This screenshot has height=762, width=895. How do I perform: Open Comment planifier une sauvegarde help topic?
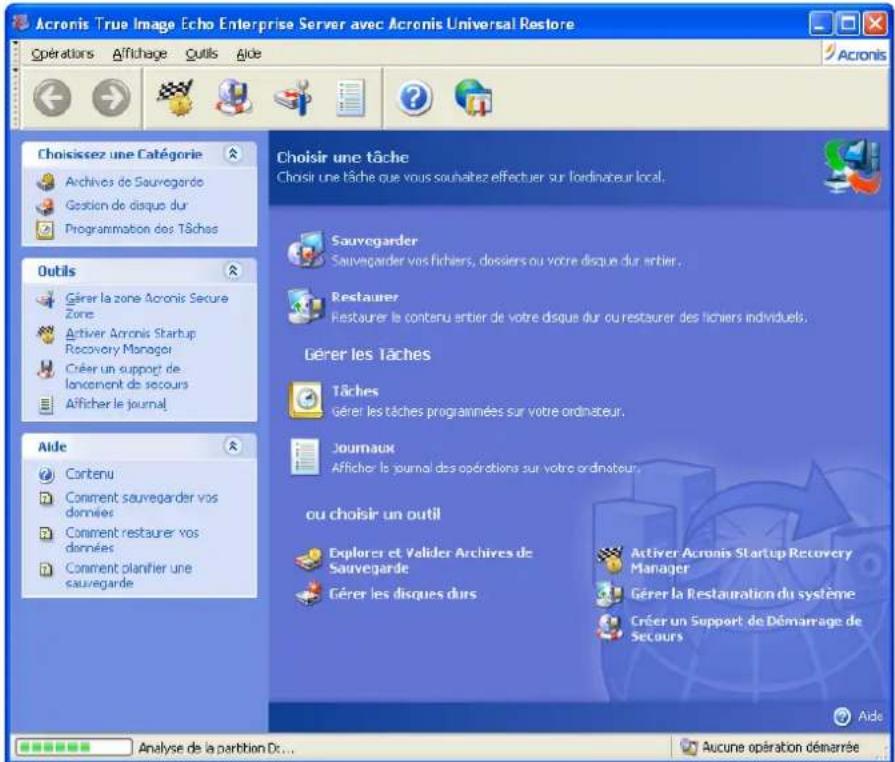128,575
